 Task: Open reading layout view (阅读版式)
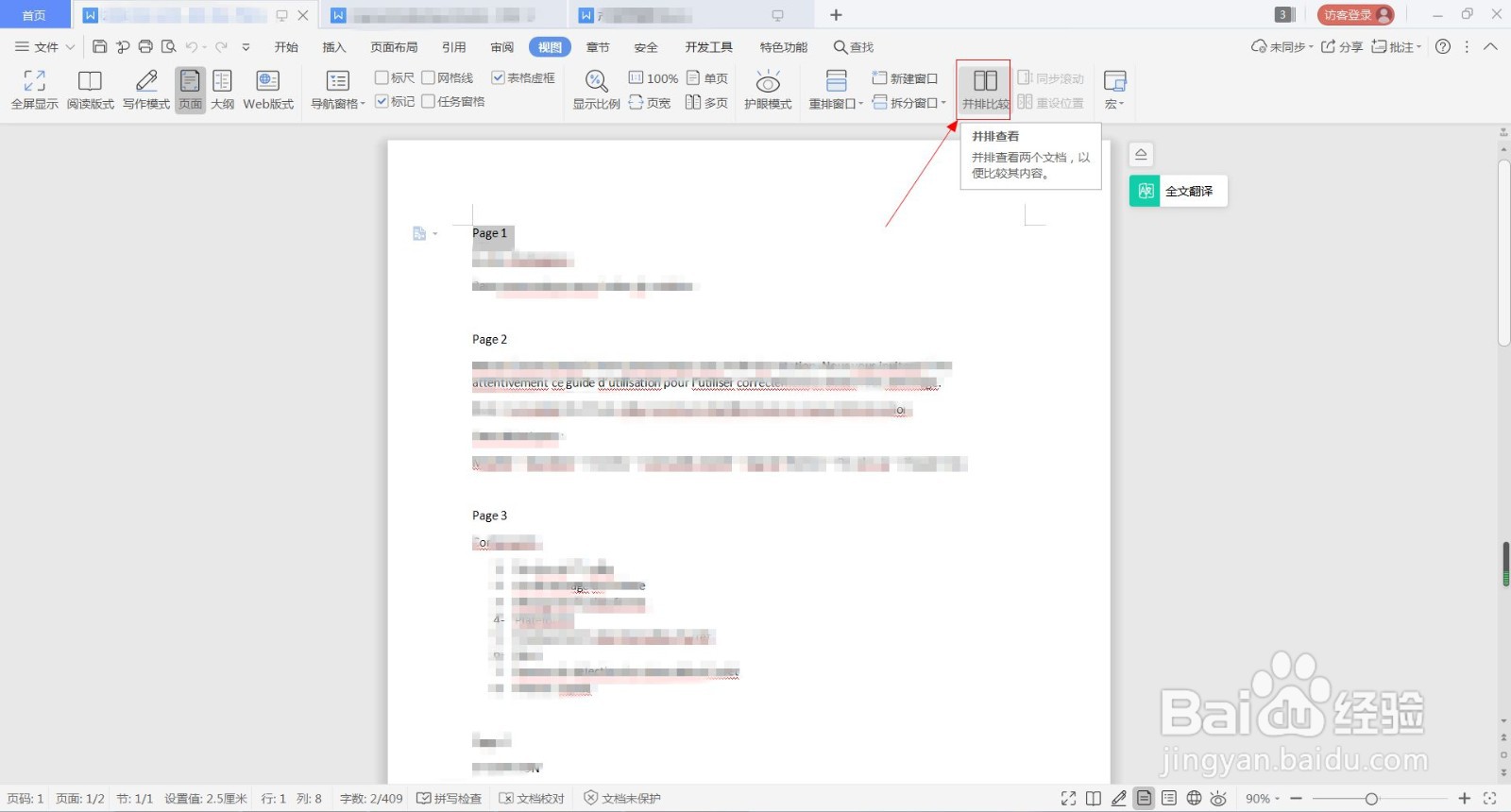pos(90,90)
